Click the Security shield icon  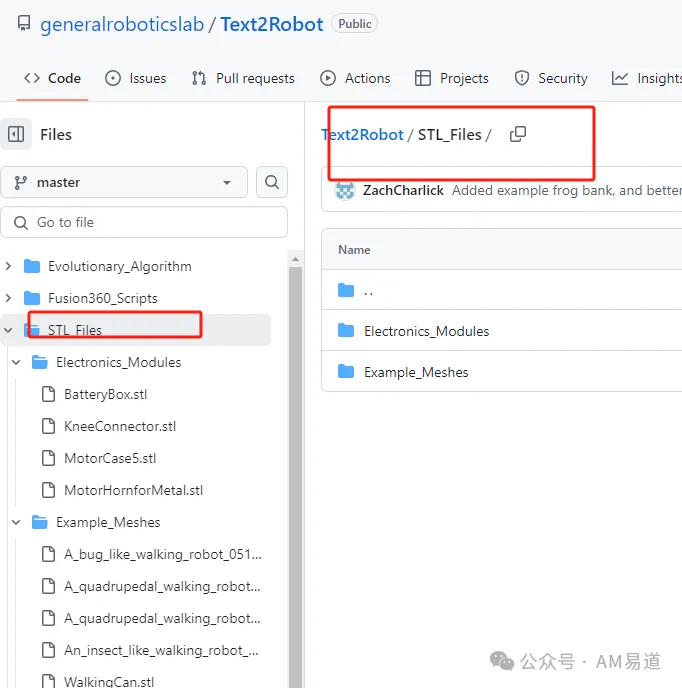click(x=521, y=78)
